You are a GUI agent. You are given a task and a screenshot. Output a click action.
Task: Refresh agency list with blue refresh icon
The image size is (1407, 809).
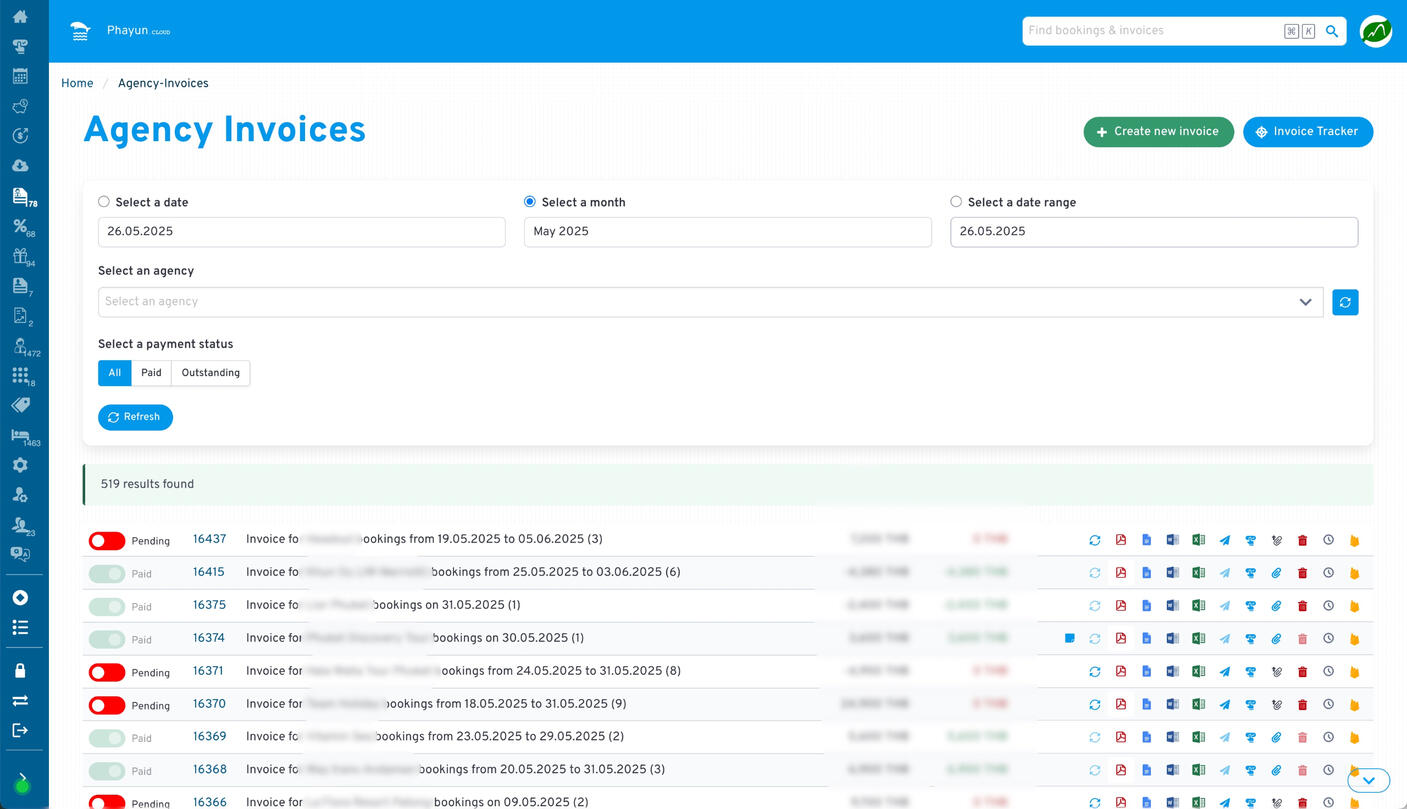point(1345,302)
